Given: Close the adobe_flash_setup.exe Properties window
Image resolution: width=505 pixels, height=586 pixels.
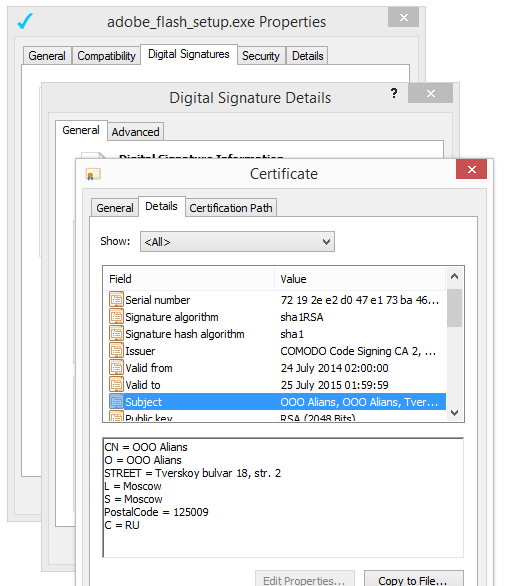Looking at the screenshot, I should click(x=403, y=17).
